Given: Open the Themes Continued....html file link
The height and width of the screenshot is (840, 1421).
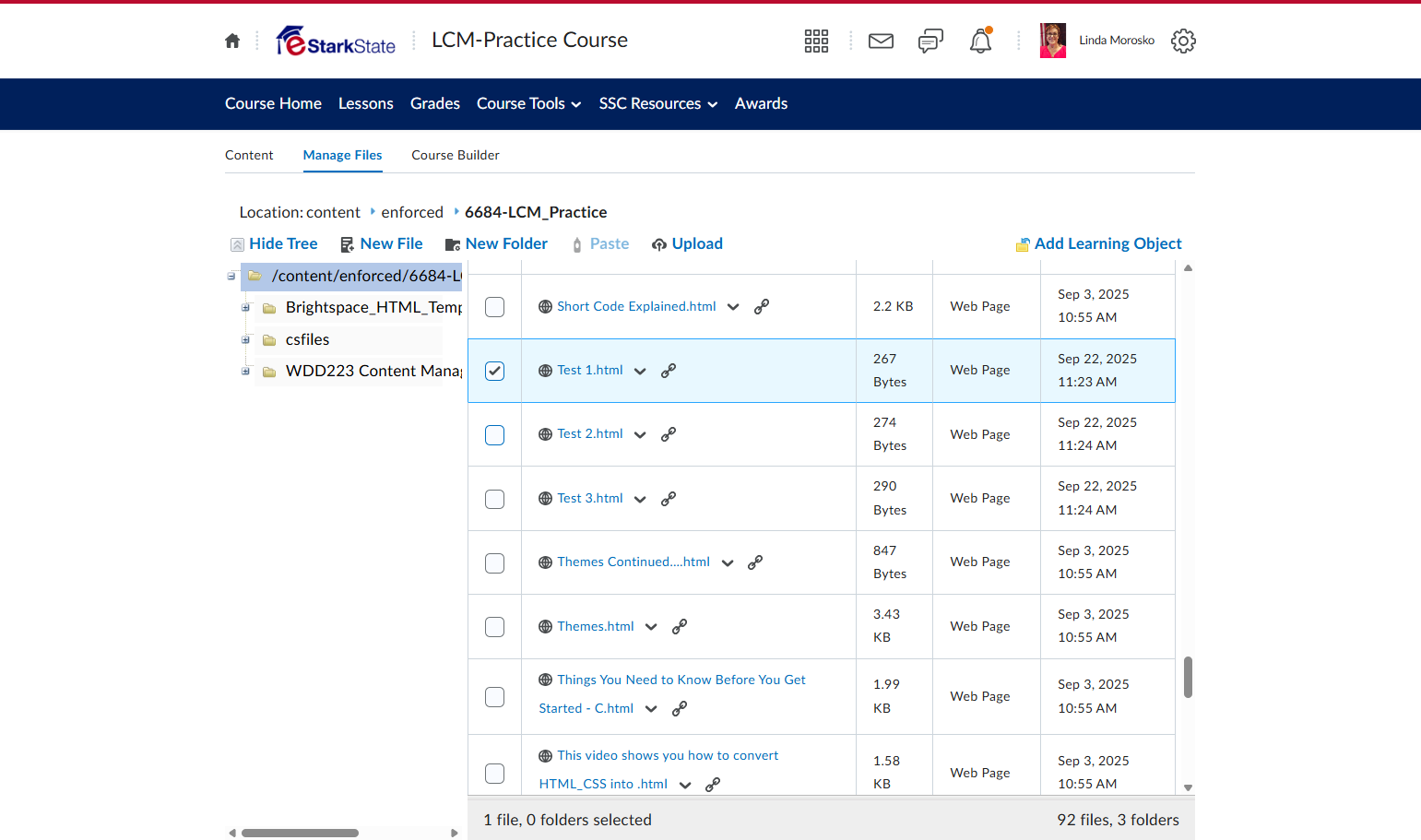Looking at the screenshot, I should (x=634, y=562).
